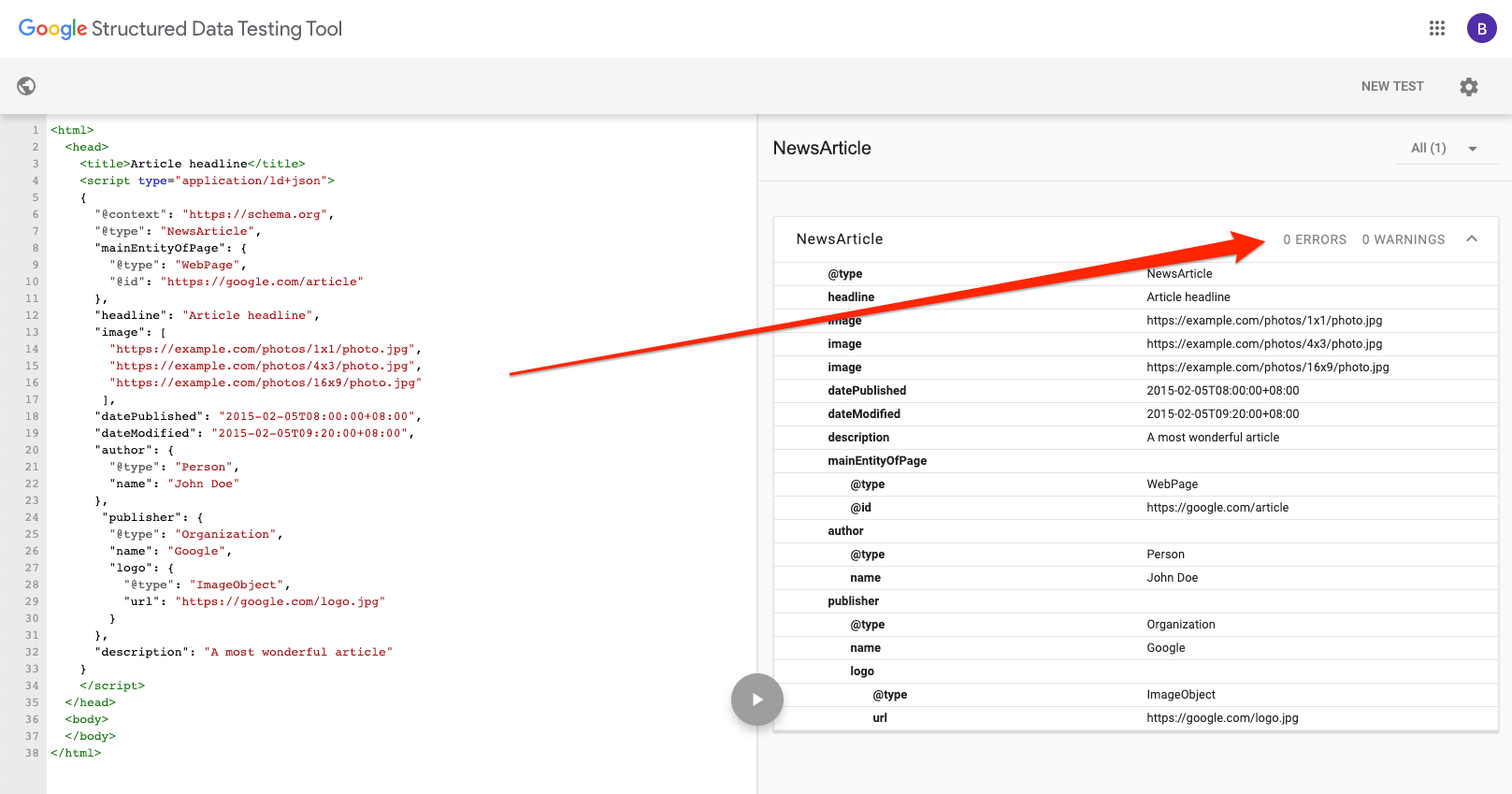
Task: Click the ImageObject value in results
Action: 1181,695
